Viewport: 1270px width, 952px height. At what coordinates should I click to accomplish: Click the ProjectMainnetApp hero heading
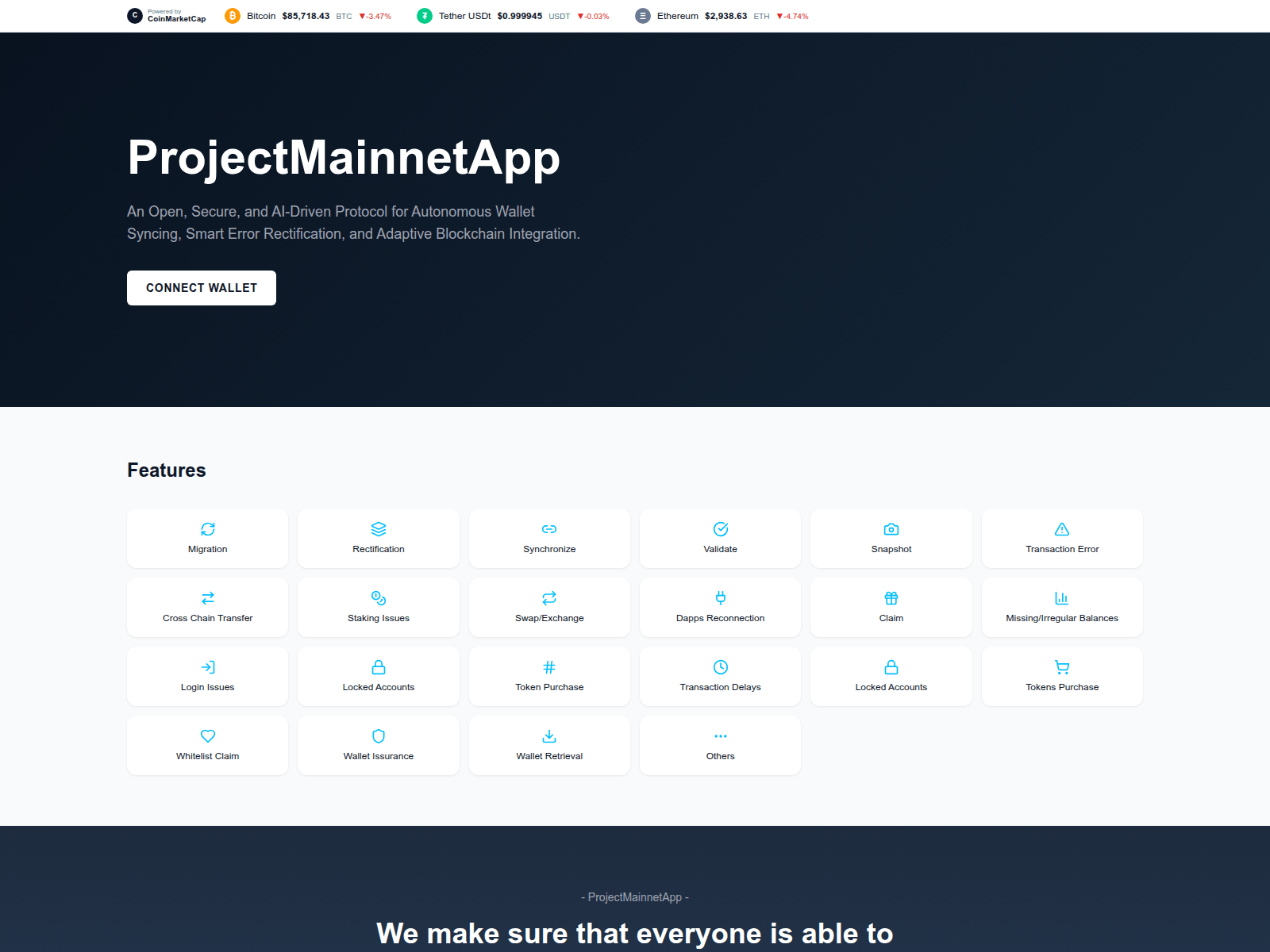tap(344, 158)
